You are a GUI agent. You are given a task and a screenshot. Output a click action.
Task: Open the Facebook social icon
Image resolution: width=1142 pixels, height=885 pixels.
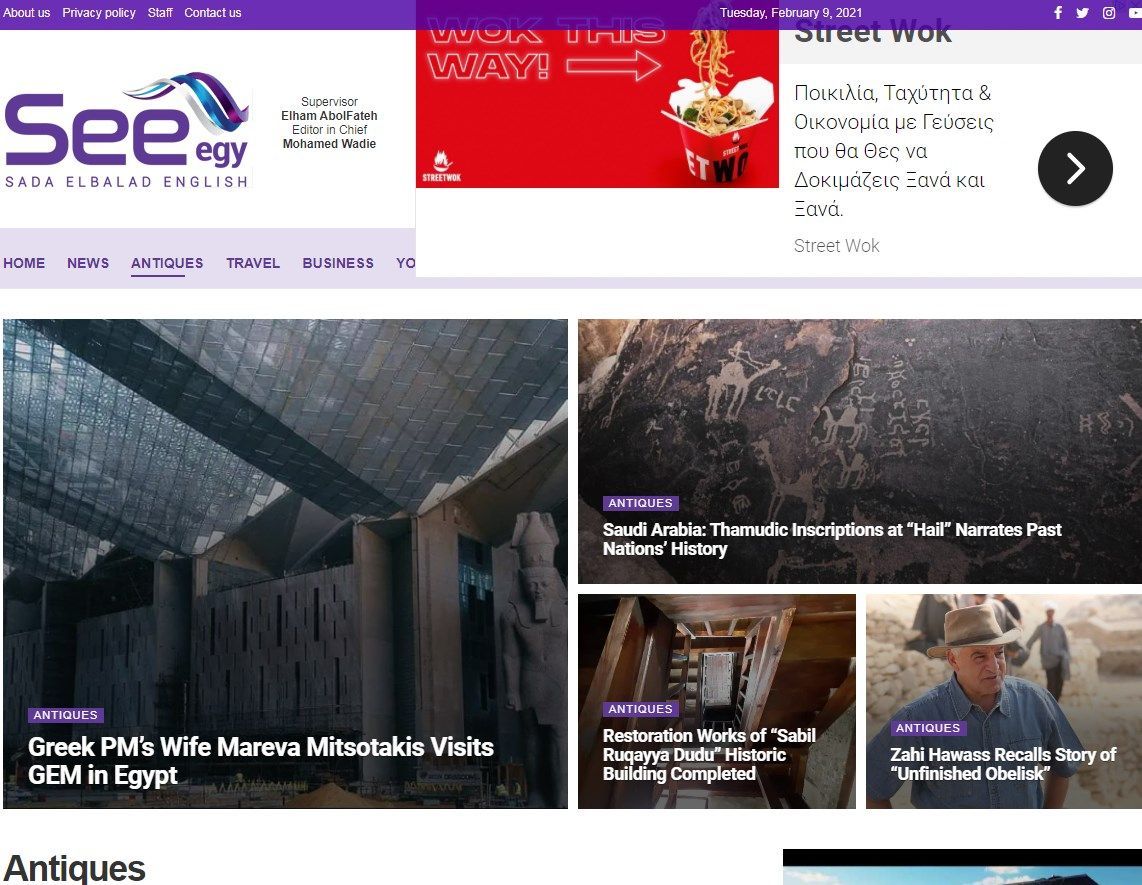pos(1058,13)
